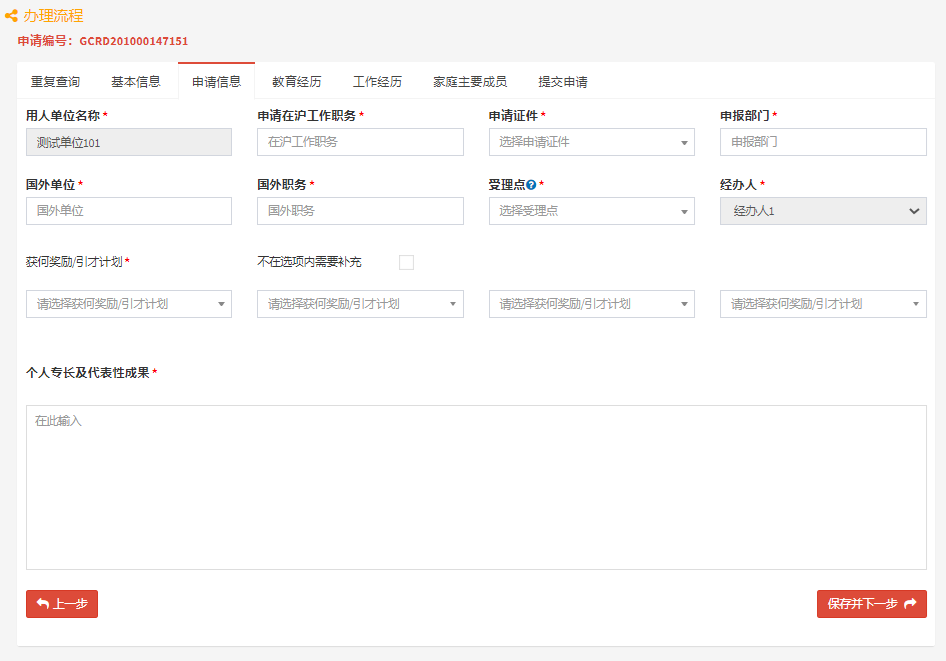Switch to the 教育经历 tab
Screen dimensions: 946x661
click(x=297, y=81)
